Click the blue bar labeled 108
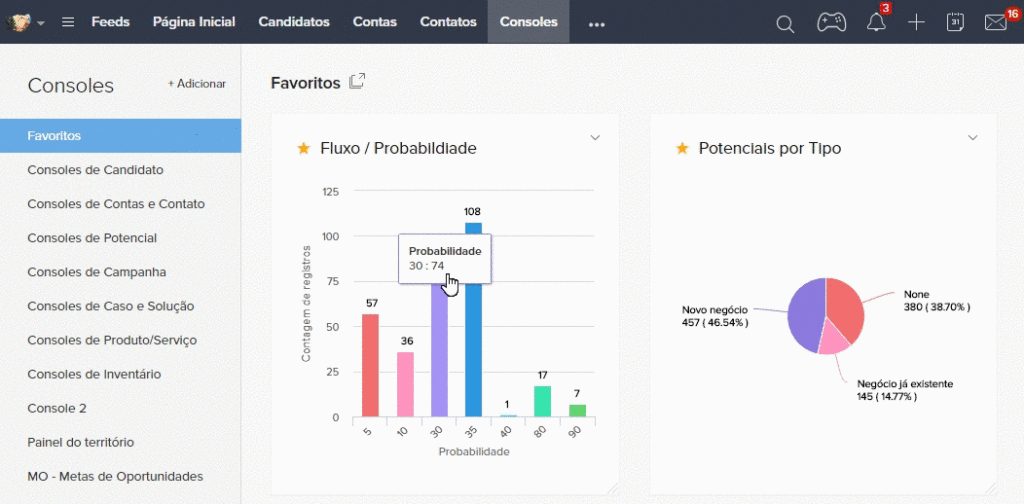Screen dimensions: 1024x504 click(x=473, y=319)
